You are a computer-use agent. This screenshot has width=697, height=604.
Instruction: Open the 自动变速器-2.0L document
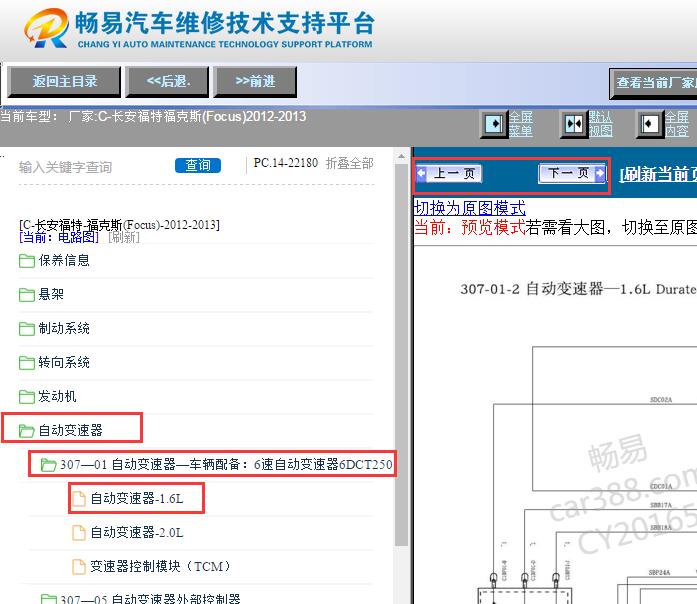tap(137, 532)
